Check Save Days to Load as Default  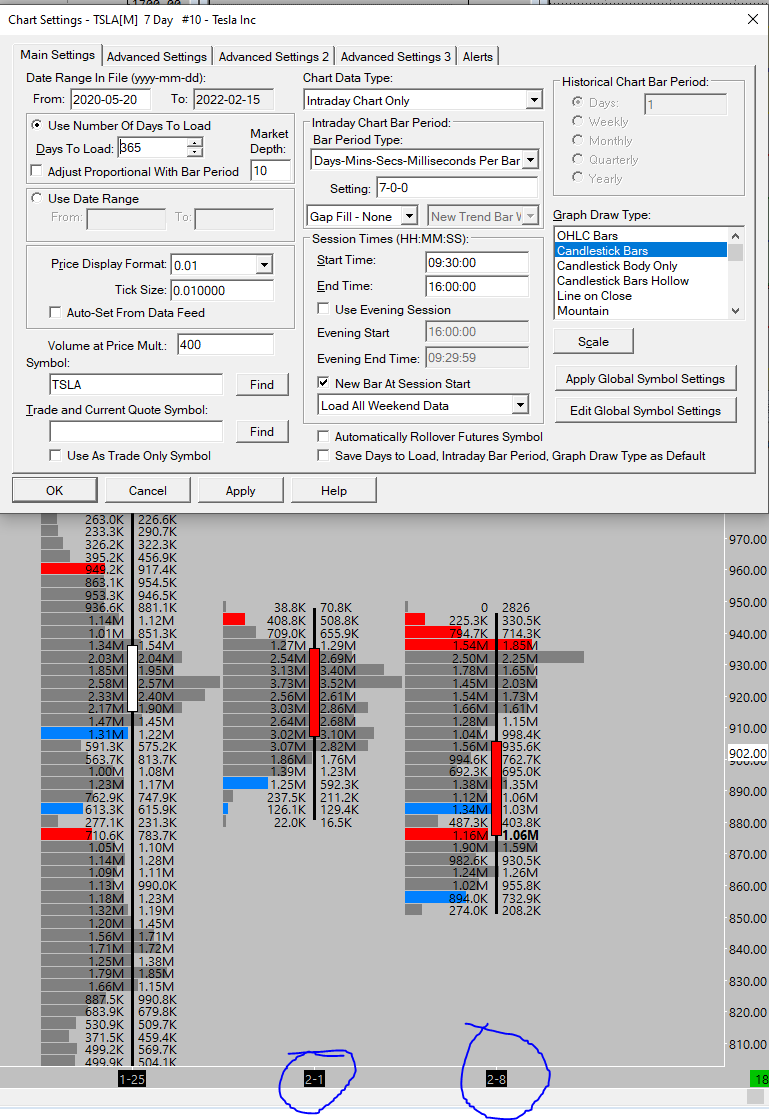[x=323, y=455]
